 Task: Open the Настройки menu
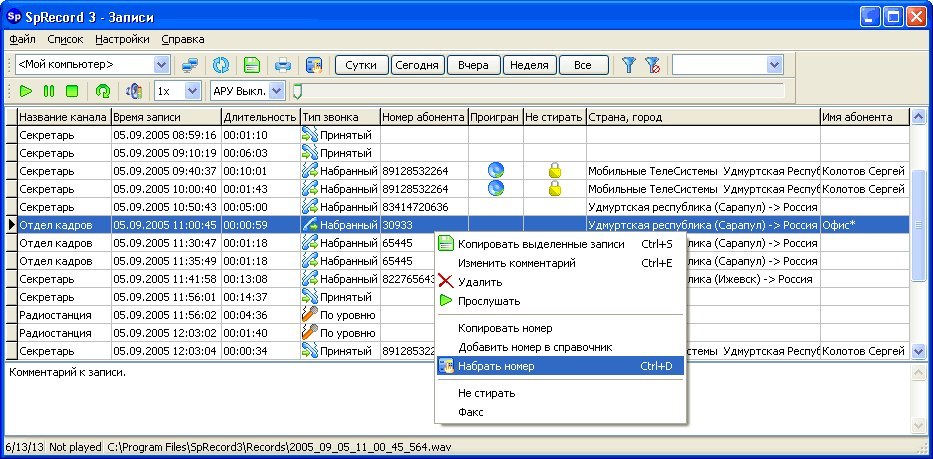123,39
